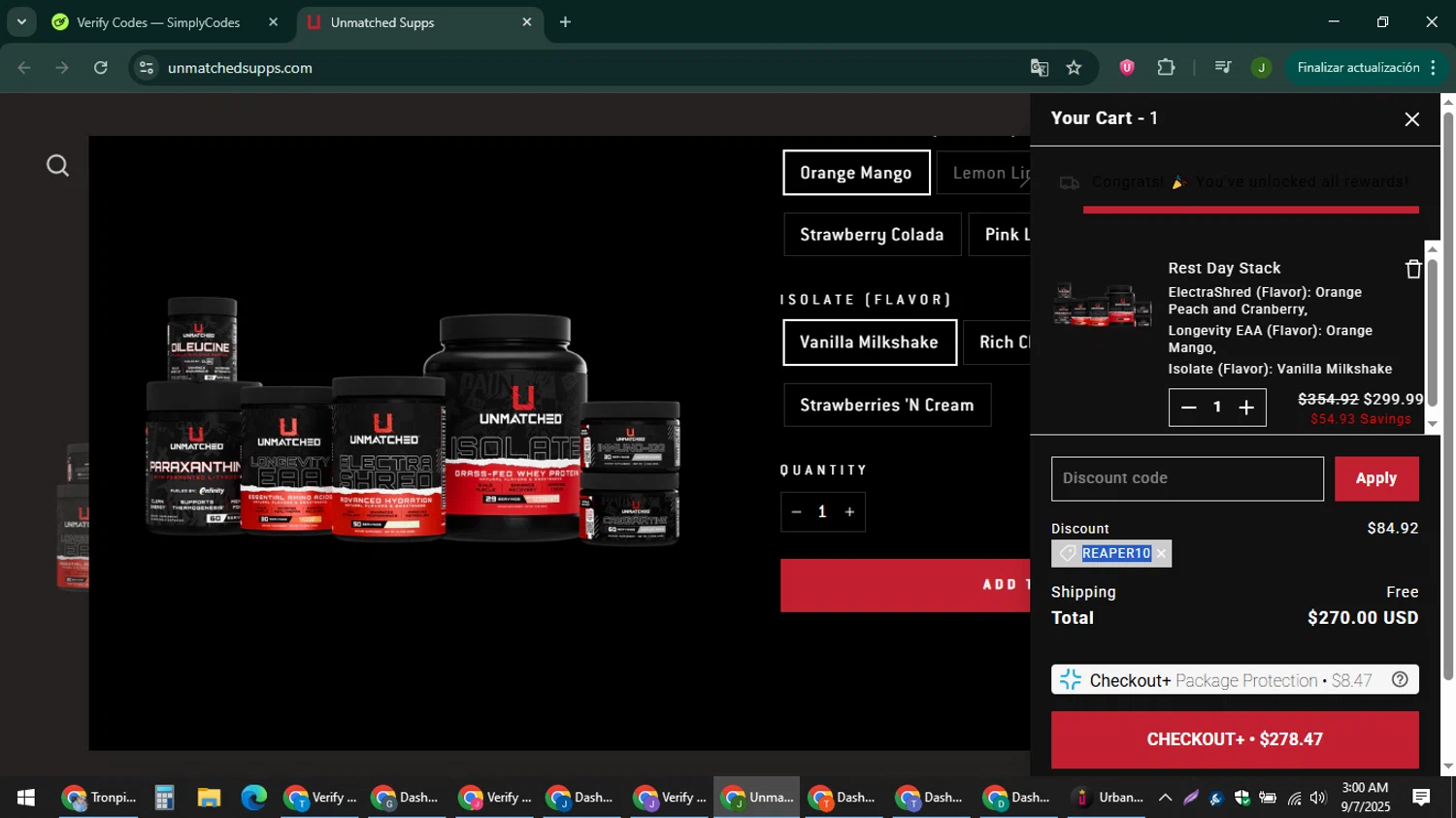The width and height of the screenshot is (1456, 818).
Task: Open Package Protection help question icon
Action: 1400,680
